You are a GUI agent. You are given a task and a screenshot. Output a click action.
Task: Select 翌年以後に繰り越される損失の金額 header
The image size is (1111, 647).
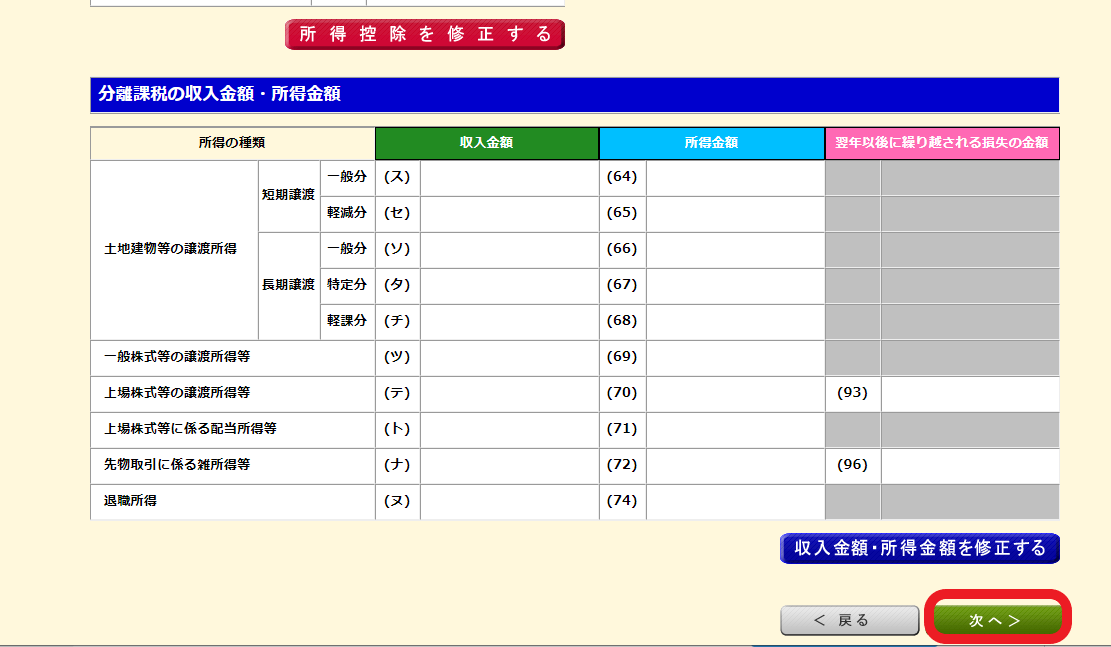pyautogui.click(x=942, y=143)
